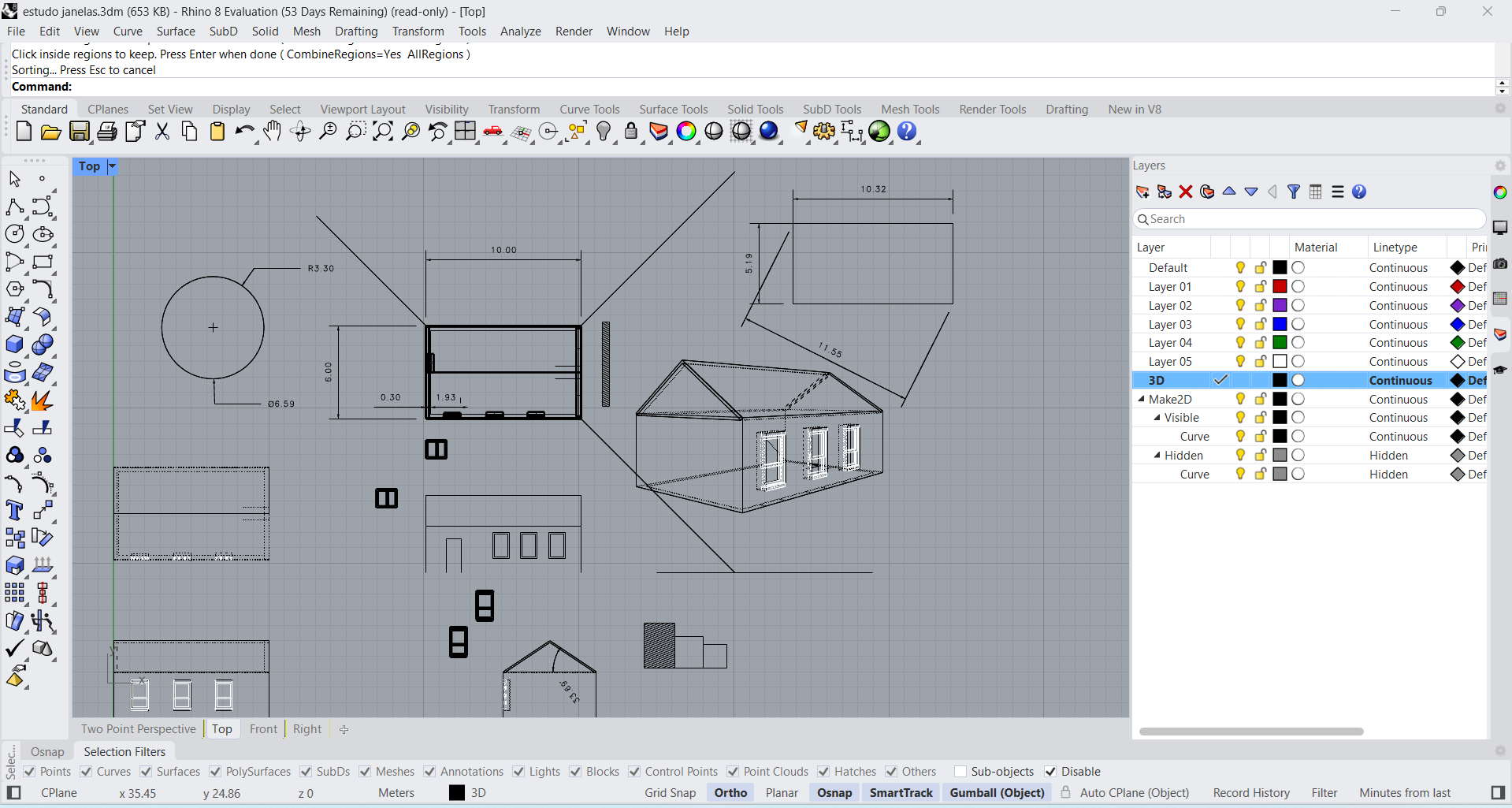1512x808 pixels.
Task: Switch to the Curve Tools toolbar tab
Action: [x=589, y=110]
